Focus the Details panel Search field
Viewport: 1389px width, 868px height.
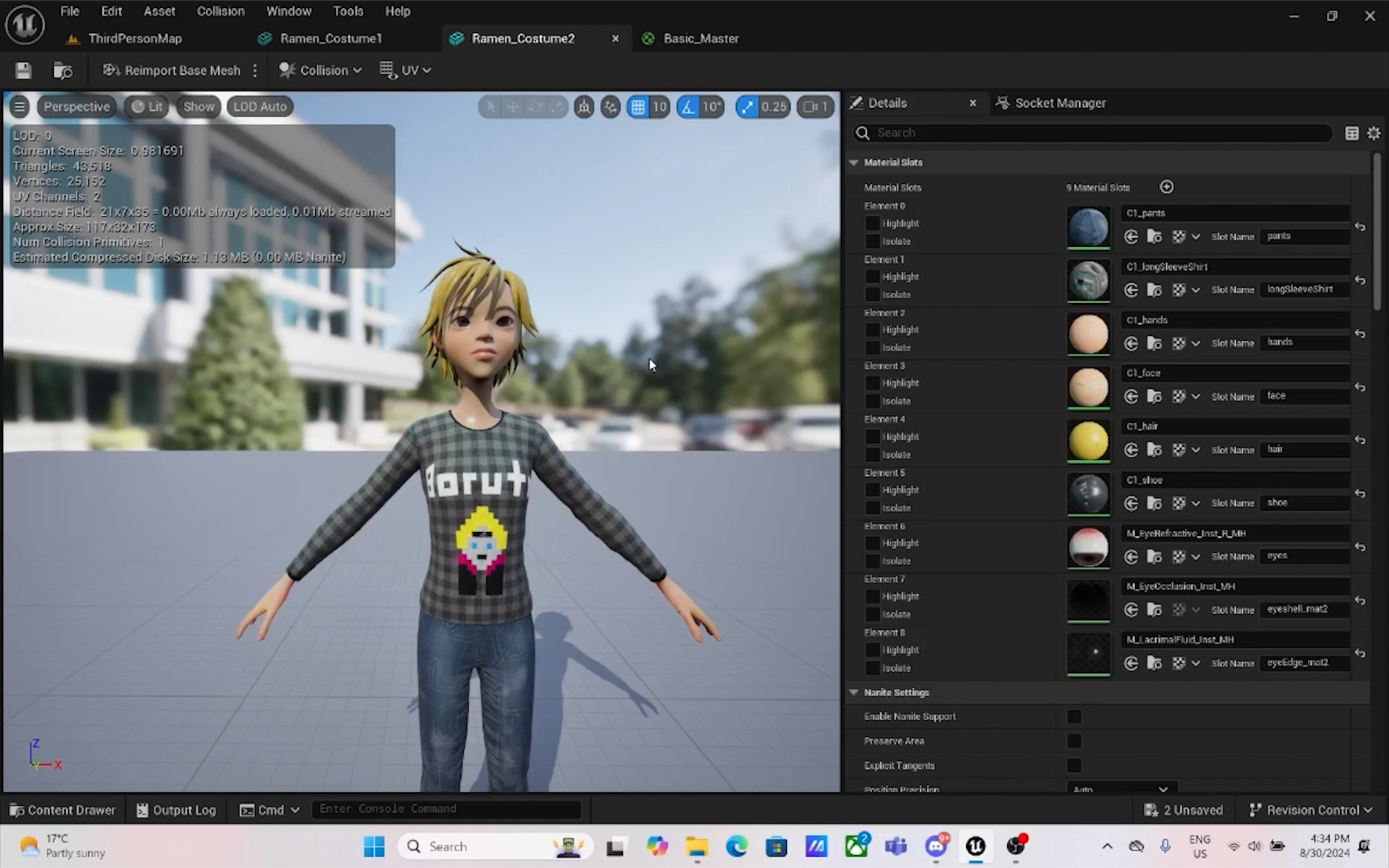1092,133
